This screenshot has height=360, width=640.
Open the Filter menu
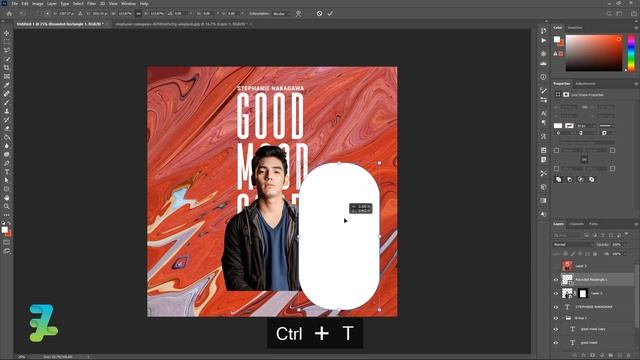(91, 4)
